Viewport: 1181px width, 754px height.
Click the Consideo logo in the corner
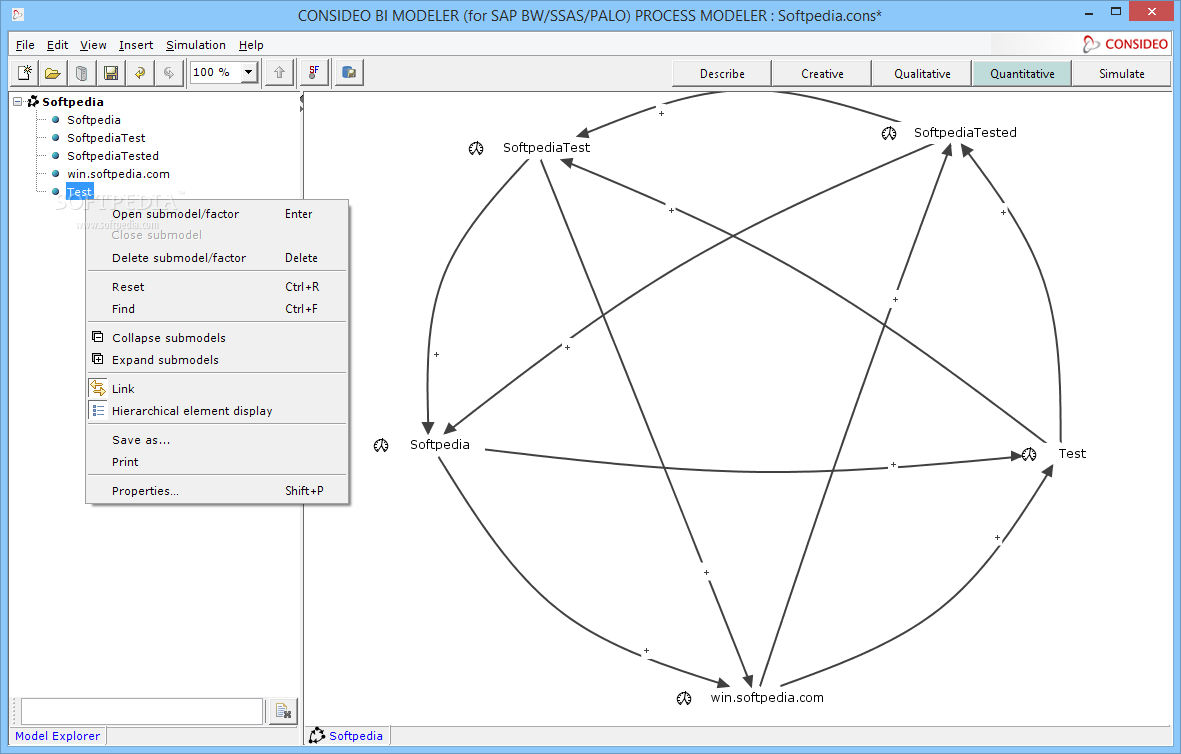click(x=1125, y=44)
